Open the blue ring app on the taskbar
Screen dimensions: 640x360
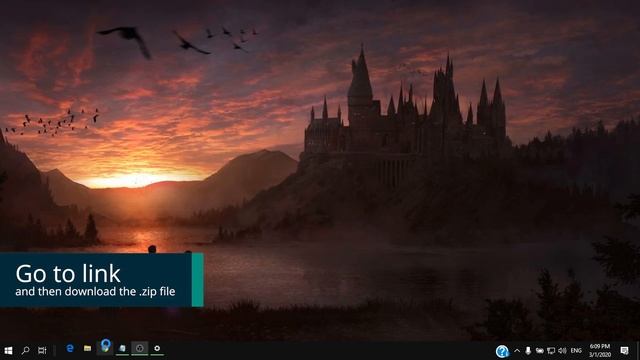click(x=105, y=347)
